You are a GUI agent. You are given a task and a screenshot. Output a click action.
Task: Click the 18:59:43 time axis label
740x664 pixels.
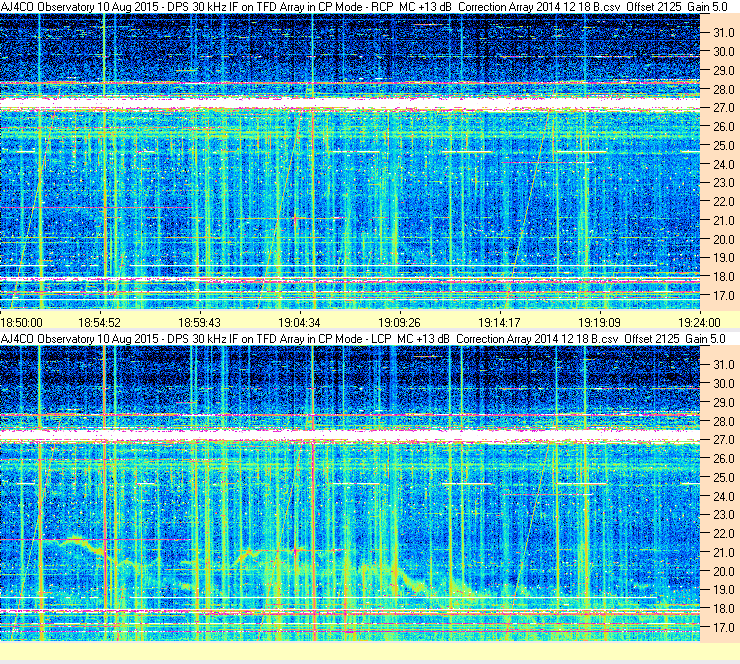click(199, 323)
